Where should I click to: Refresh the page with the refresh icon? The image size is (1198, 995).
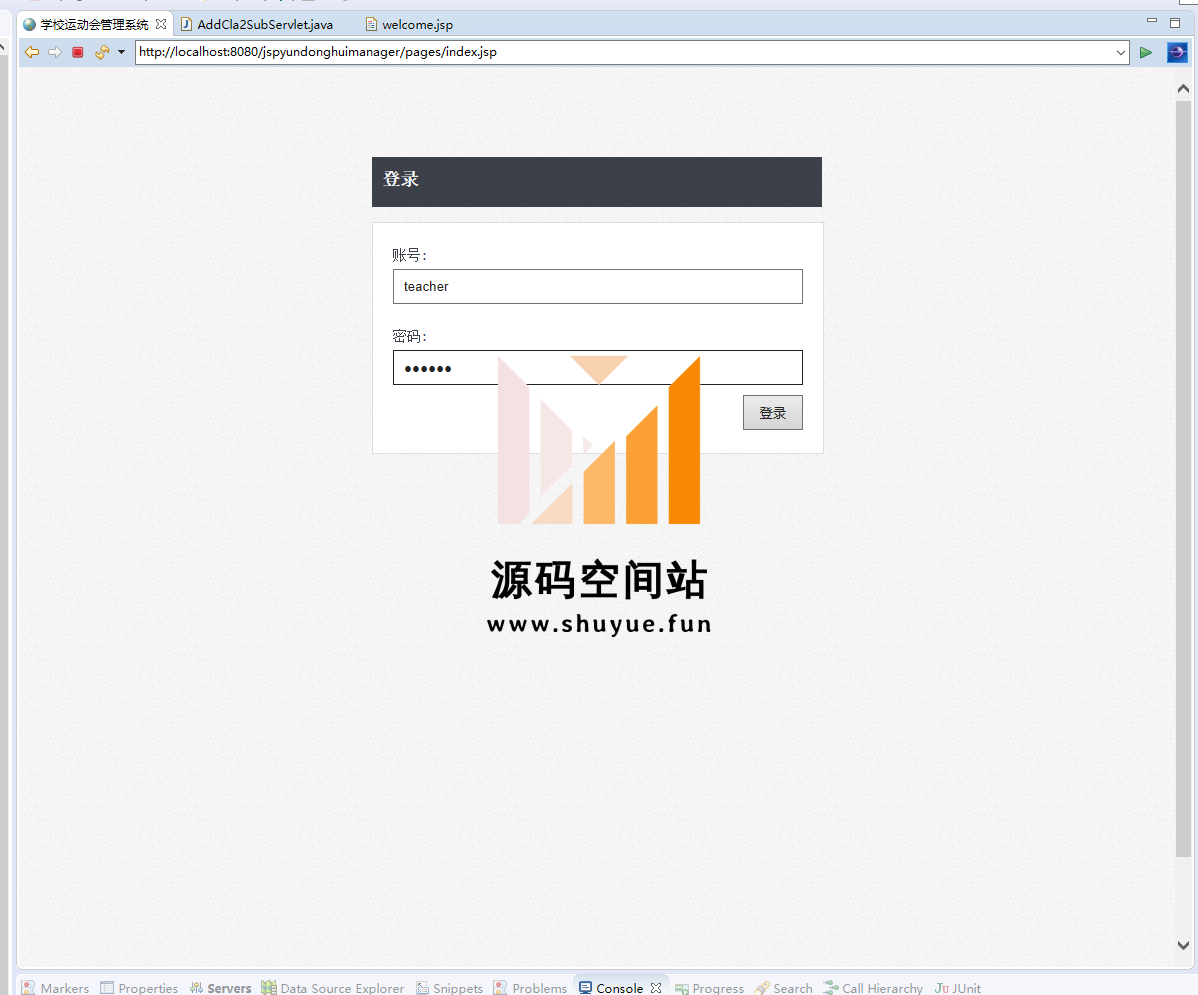tap(102, 52)
